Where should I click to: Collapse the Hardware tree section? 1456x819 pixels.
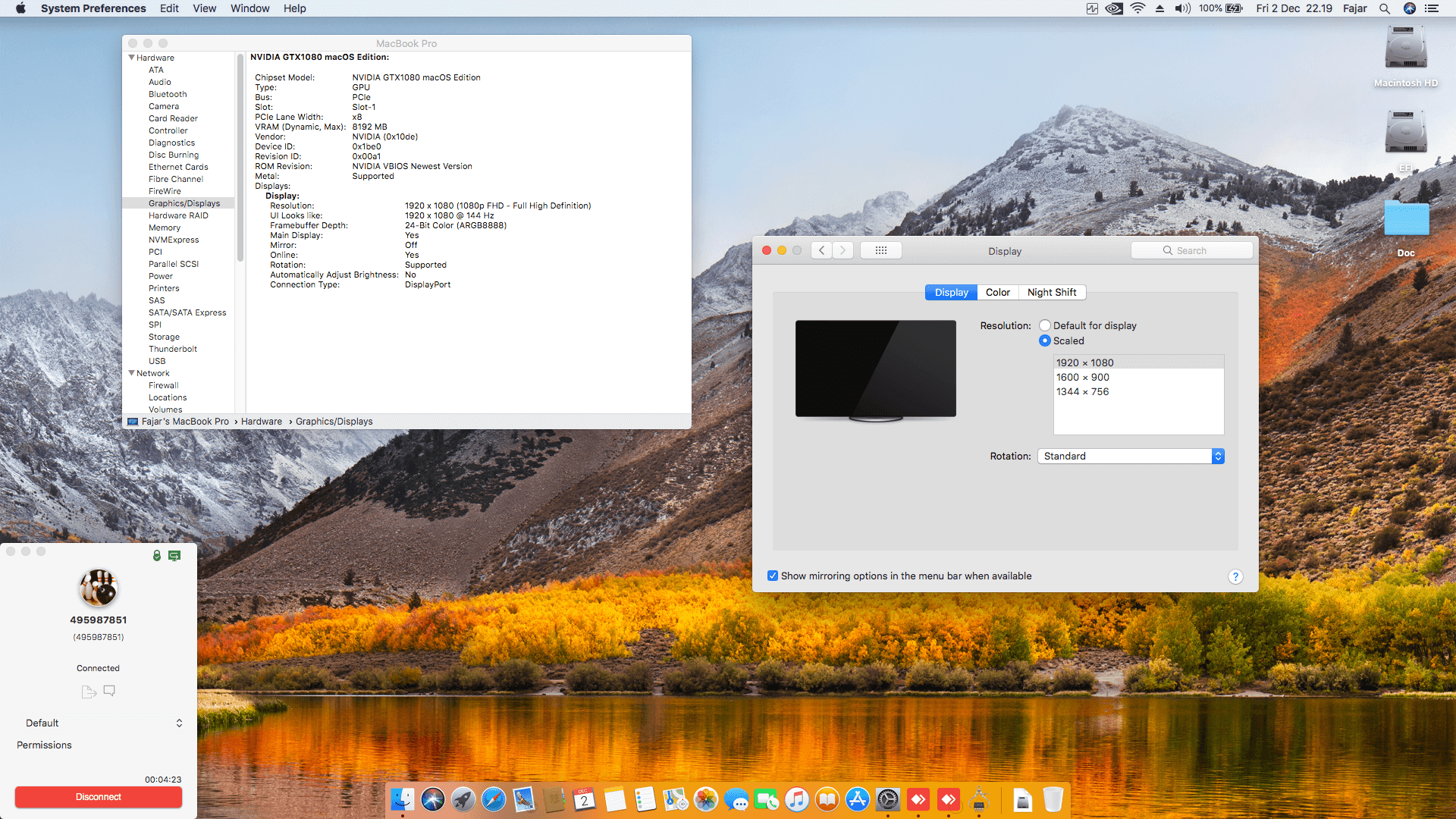pos(132,58)
